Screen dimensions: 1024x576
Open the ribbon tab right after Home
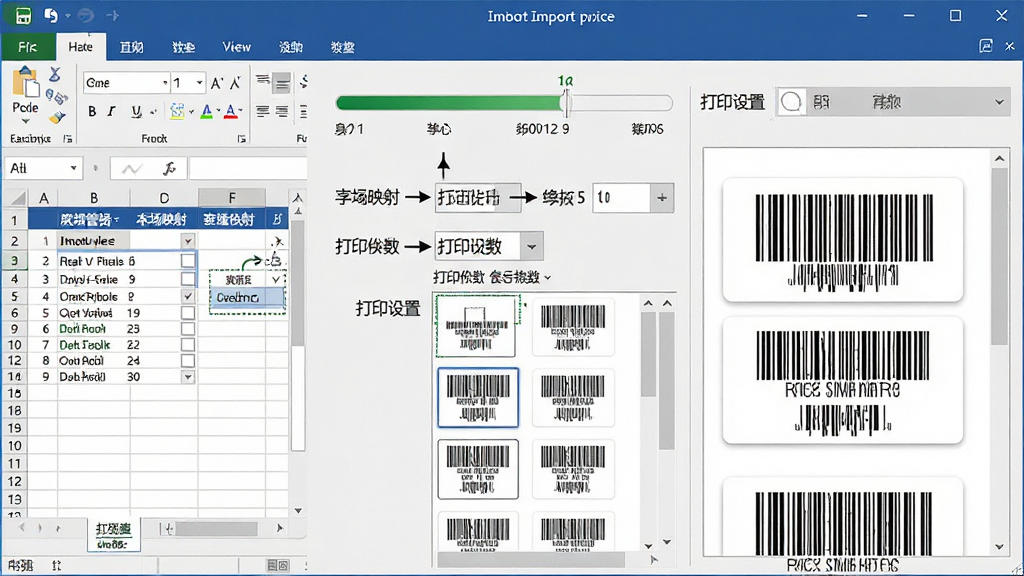point(131,47)
